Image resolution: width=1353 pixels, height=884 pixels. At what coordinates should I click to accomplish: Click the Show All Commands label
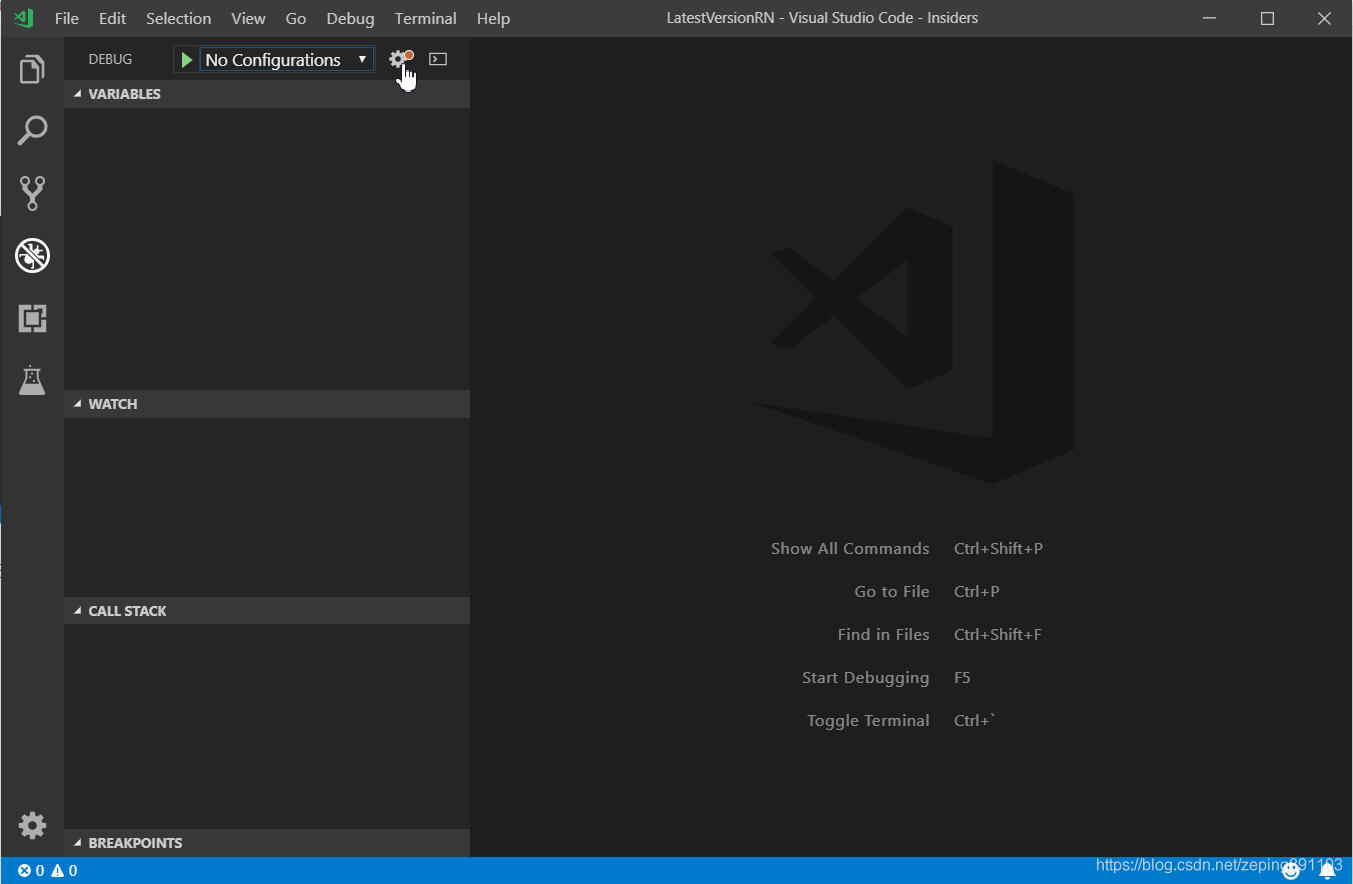[x=850, y=548]
